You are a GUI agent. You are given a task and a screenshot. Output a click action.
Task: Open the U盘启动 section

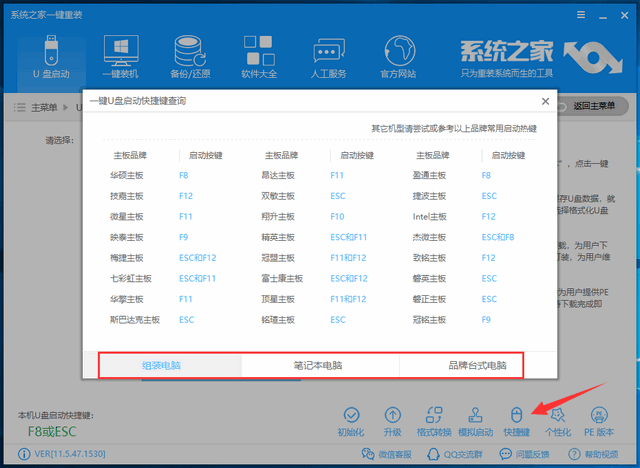[x=48, y=56]
